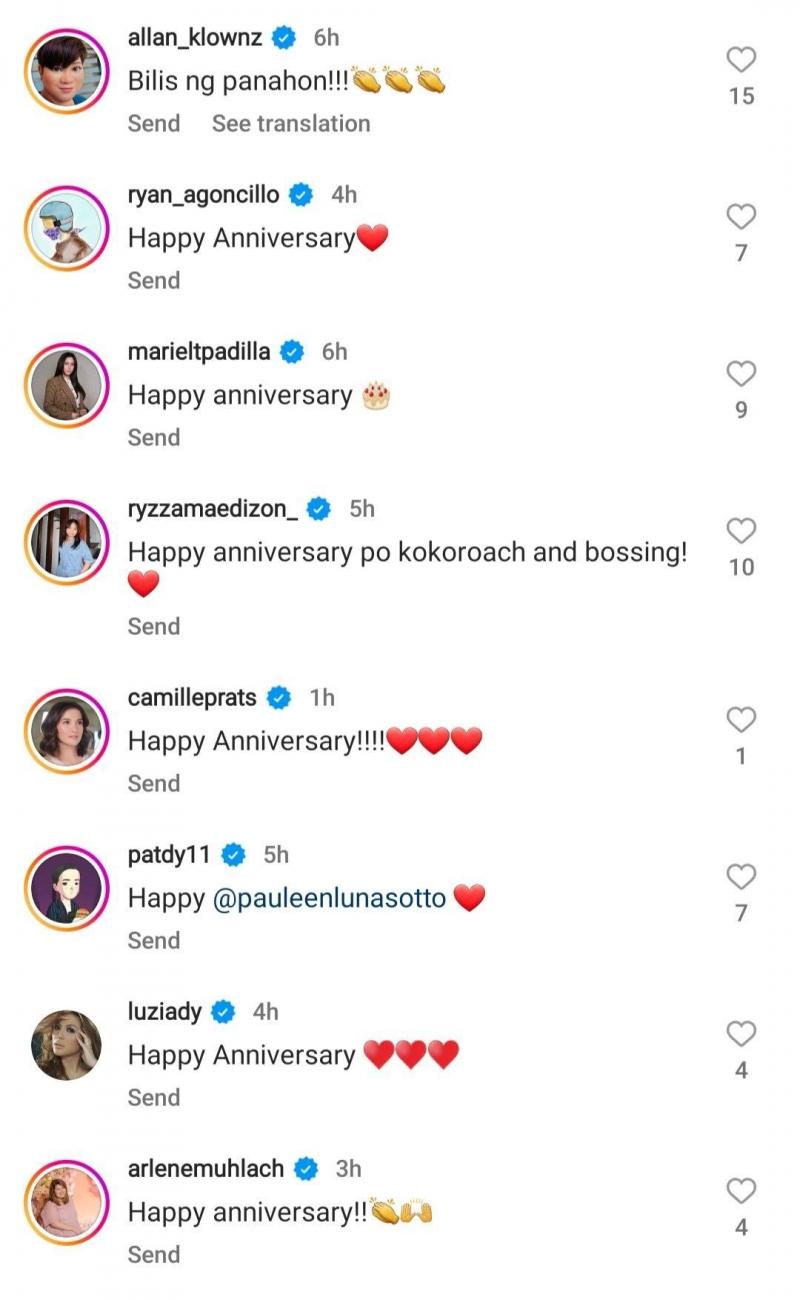Tap the heart on ryan_agoncillo's comment
The width and height of the screenshot is (800, 1300).
[x=741, y=217]
